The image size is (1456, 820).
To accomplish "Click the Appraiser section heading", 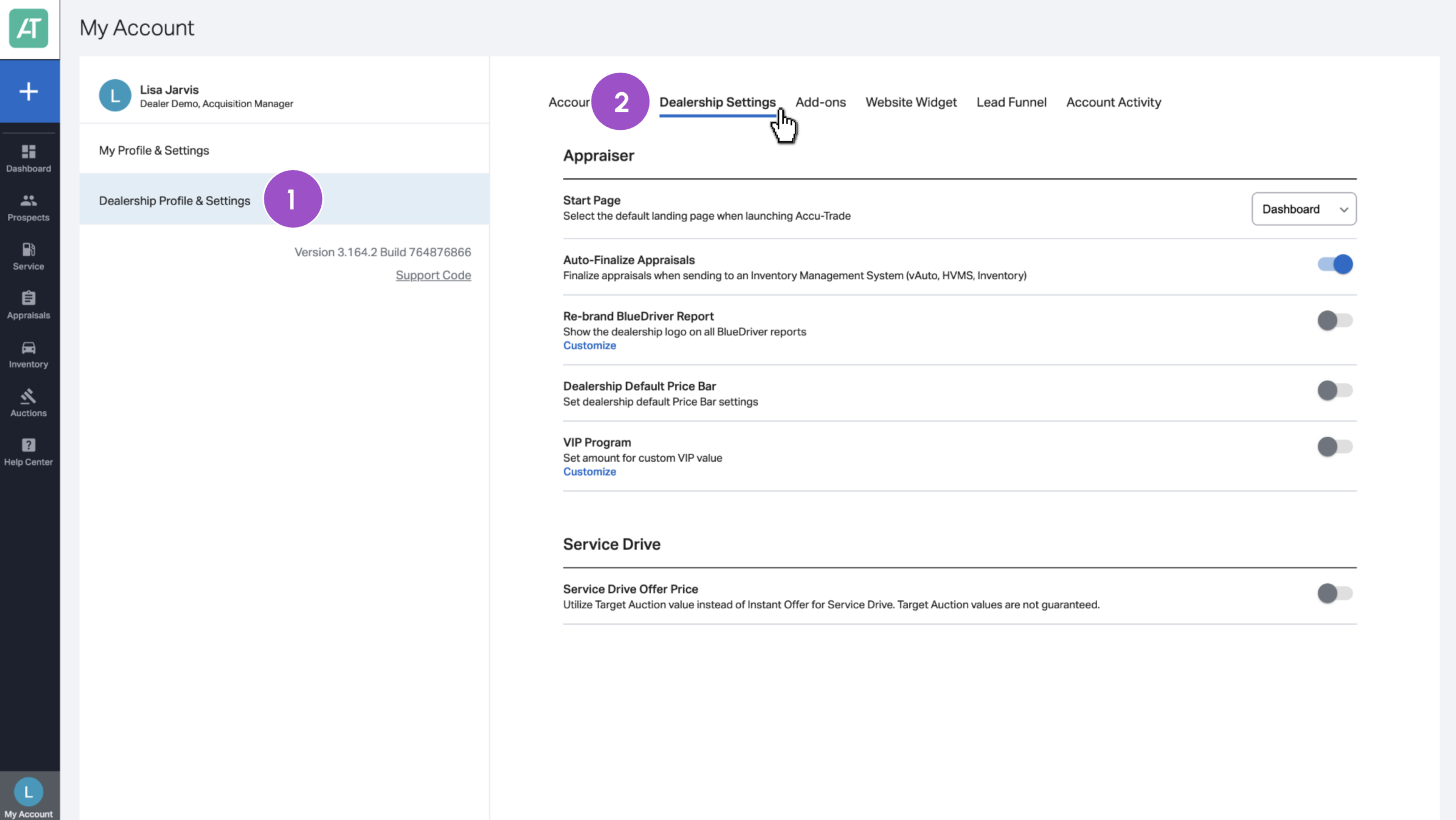I will (598, 155).
